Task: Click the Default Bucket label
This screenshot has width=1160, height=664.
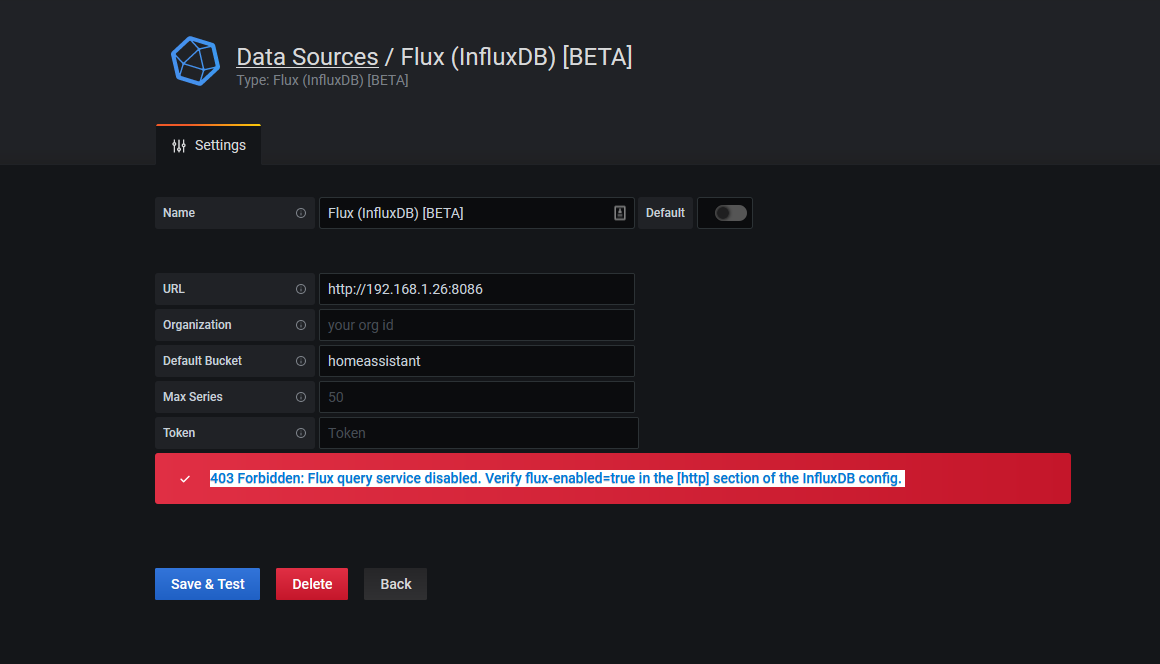Action: [202, 361]
